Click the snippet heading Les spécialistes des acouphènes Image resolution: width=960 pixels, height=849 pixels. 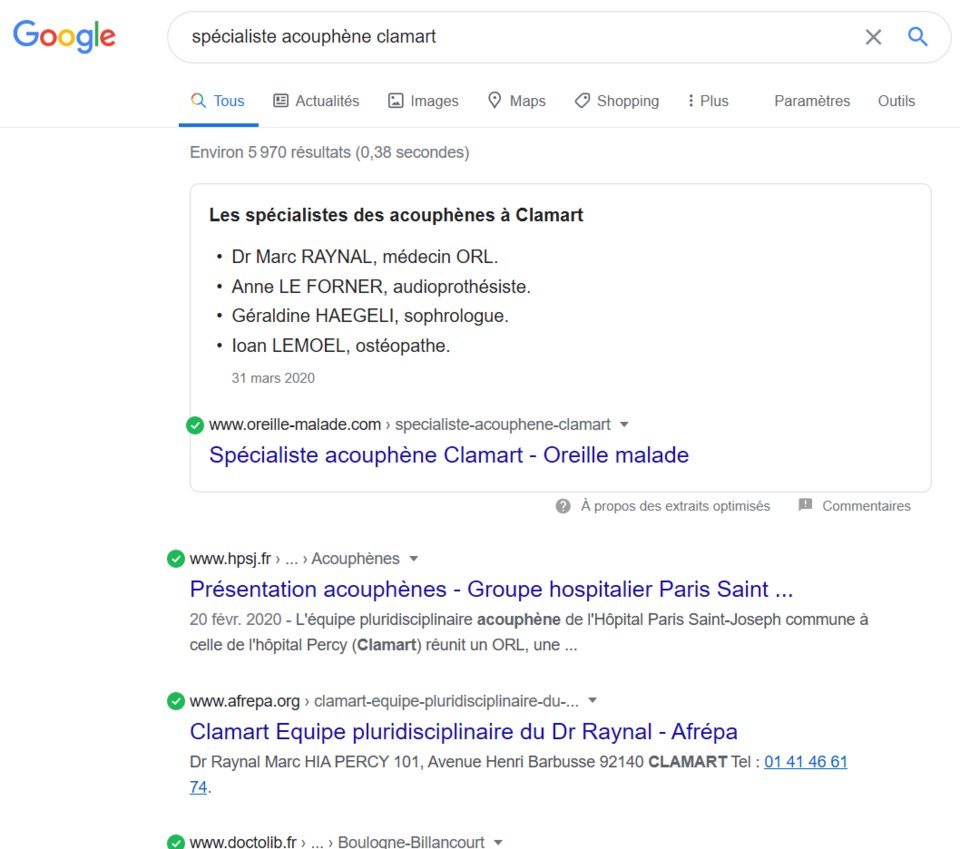396,215
